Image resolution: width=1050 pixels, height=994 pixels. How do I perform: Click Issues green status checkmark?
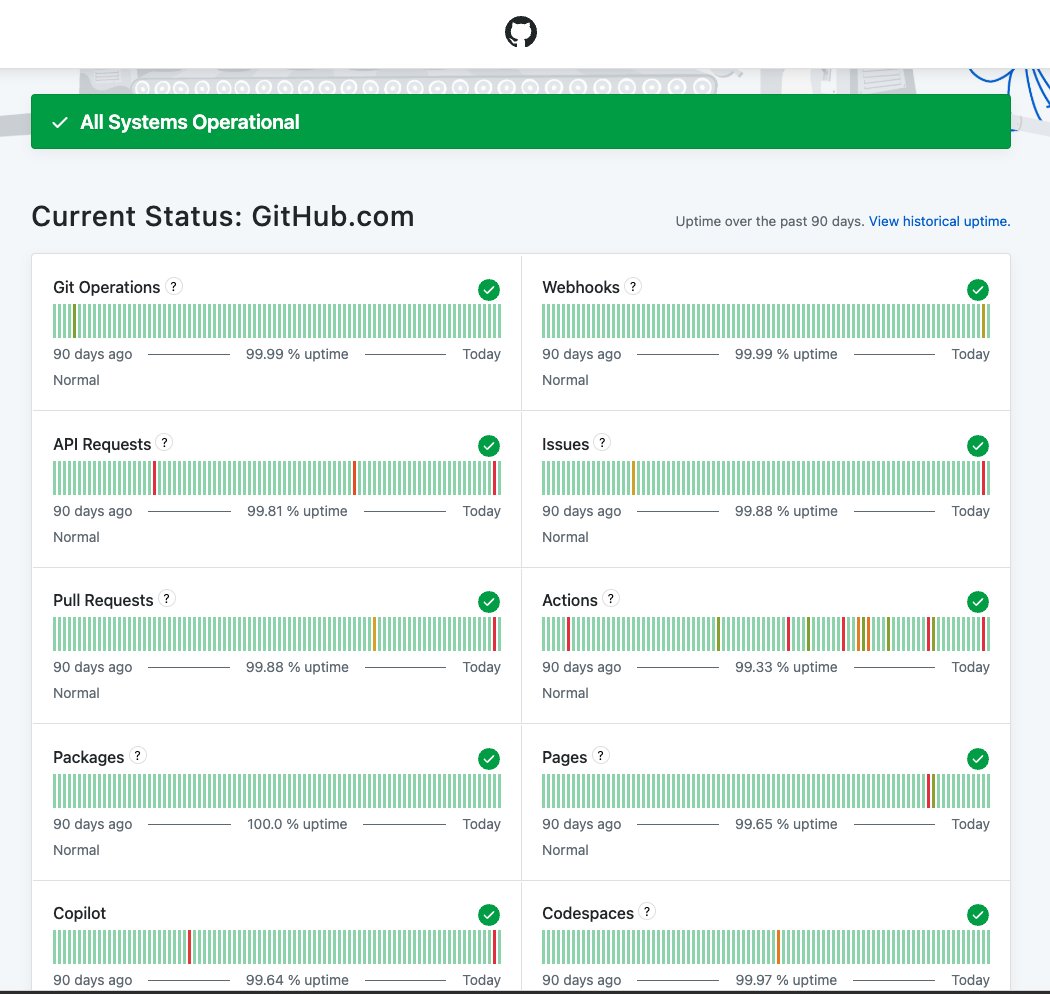[978, 446]
